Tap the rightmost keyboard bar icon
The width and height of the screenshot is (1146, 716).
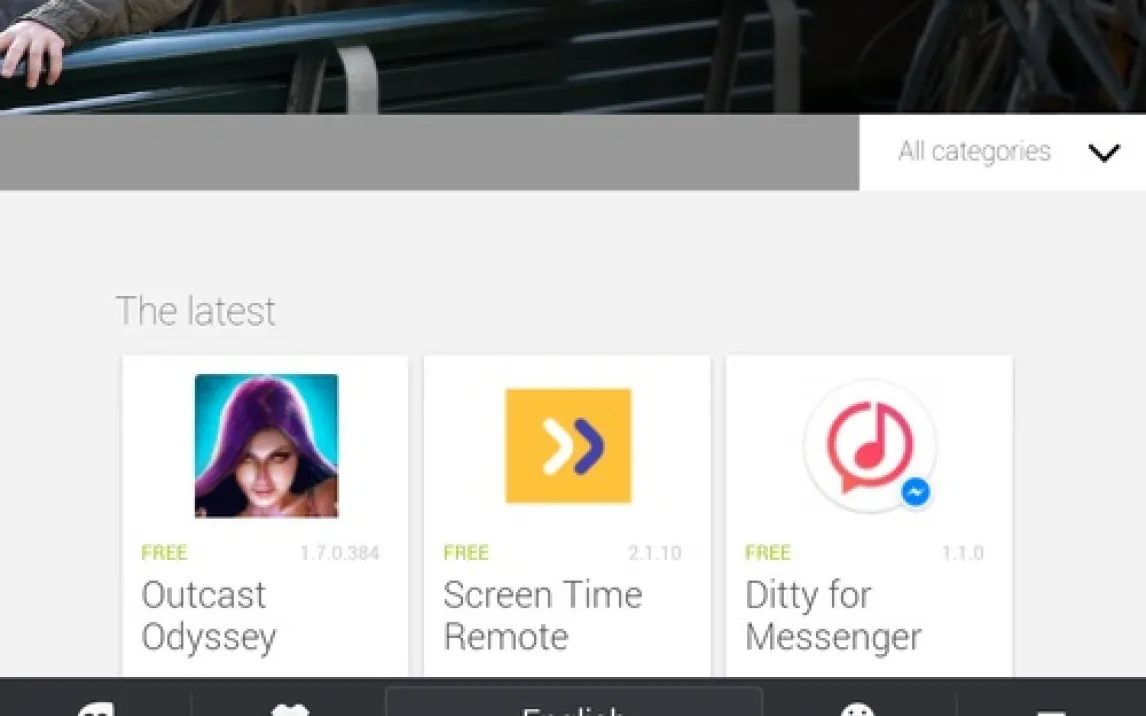coord(1050,708)
